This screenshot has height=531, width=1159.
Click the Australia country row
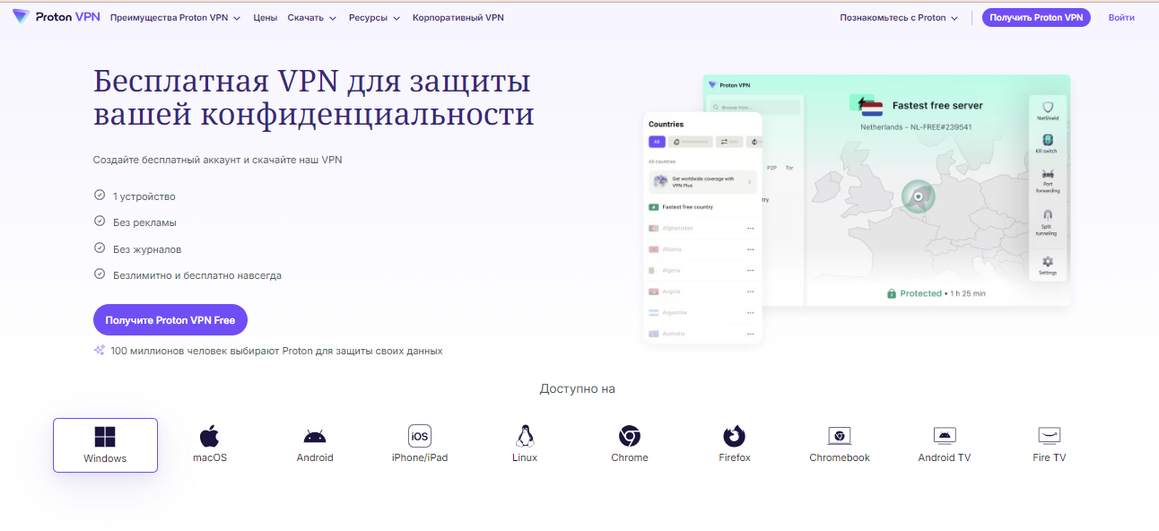coord(702,334)
